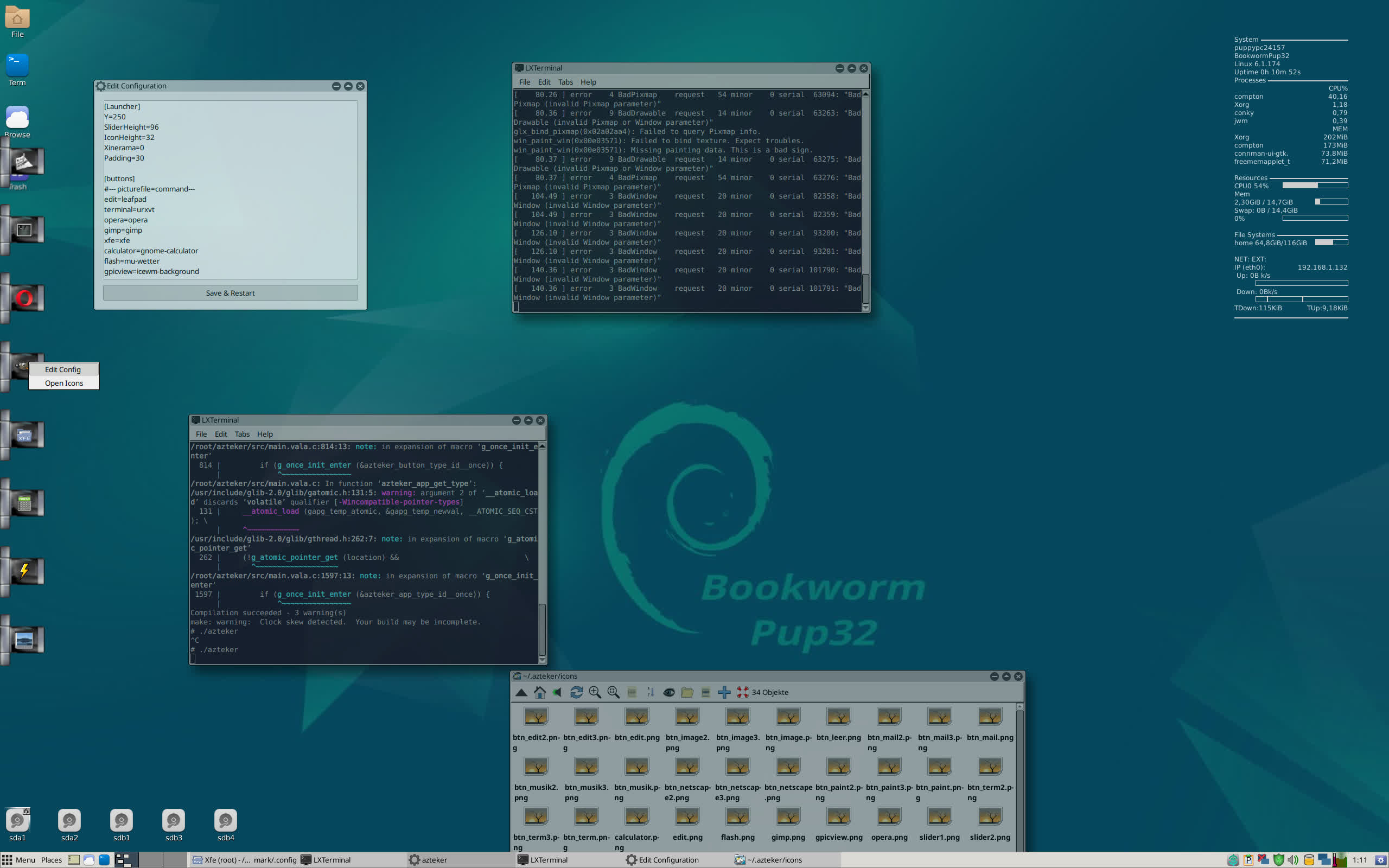Click the gpicview launcher button
Image resolution: width=1389 pixels, height=868 pixels.
tap(24, 640)
